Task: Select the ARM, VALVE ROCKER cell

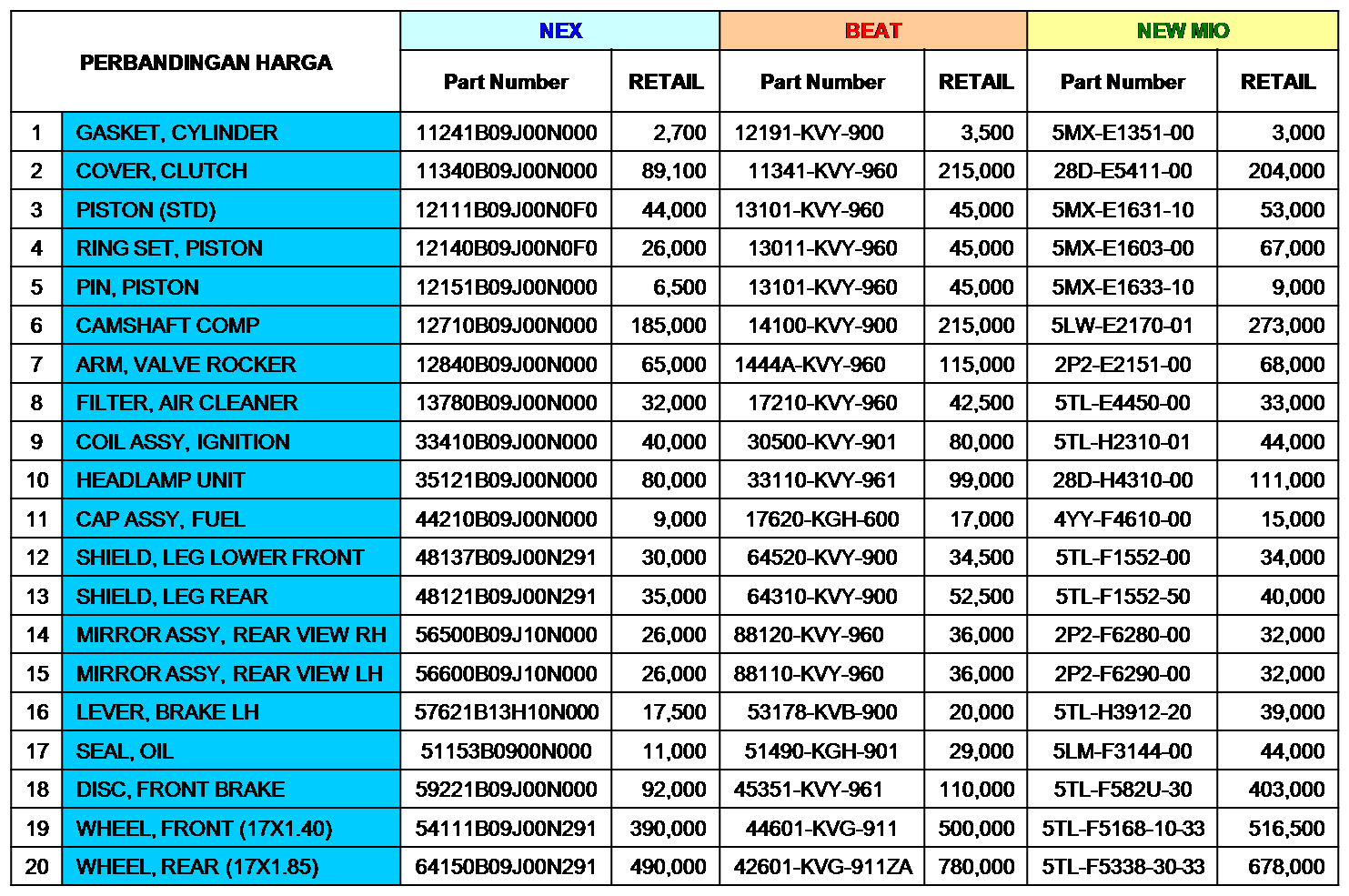Action: [231, 365]
